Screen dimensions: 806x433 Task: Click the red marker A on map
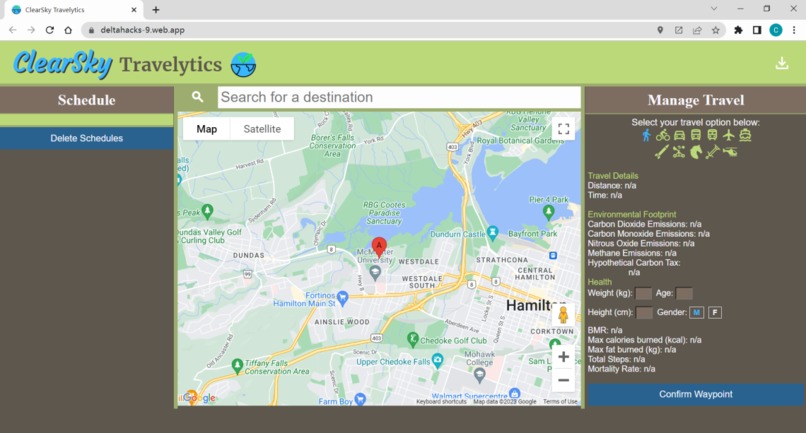(x=379, y=247)
